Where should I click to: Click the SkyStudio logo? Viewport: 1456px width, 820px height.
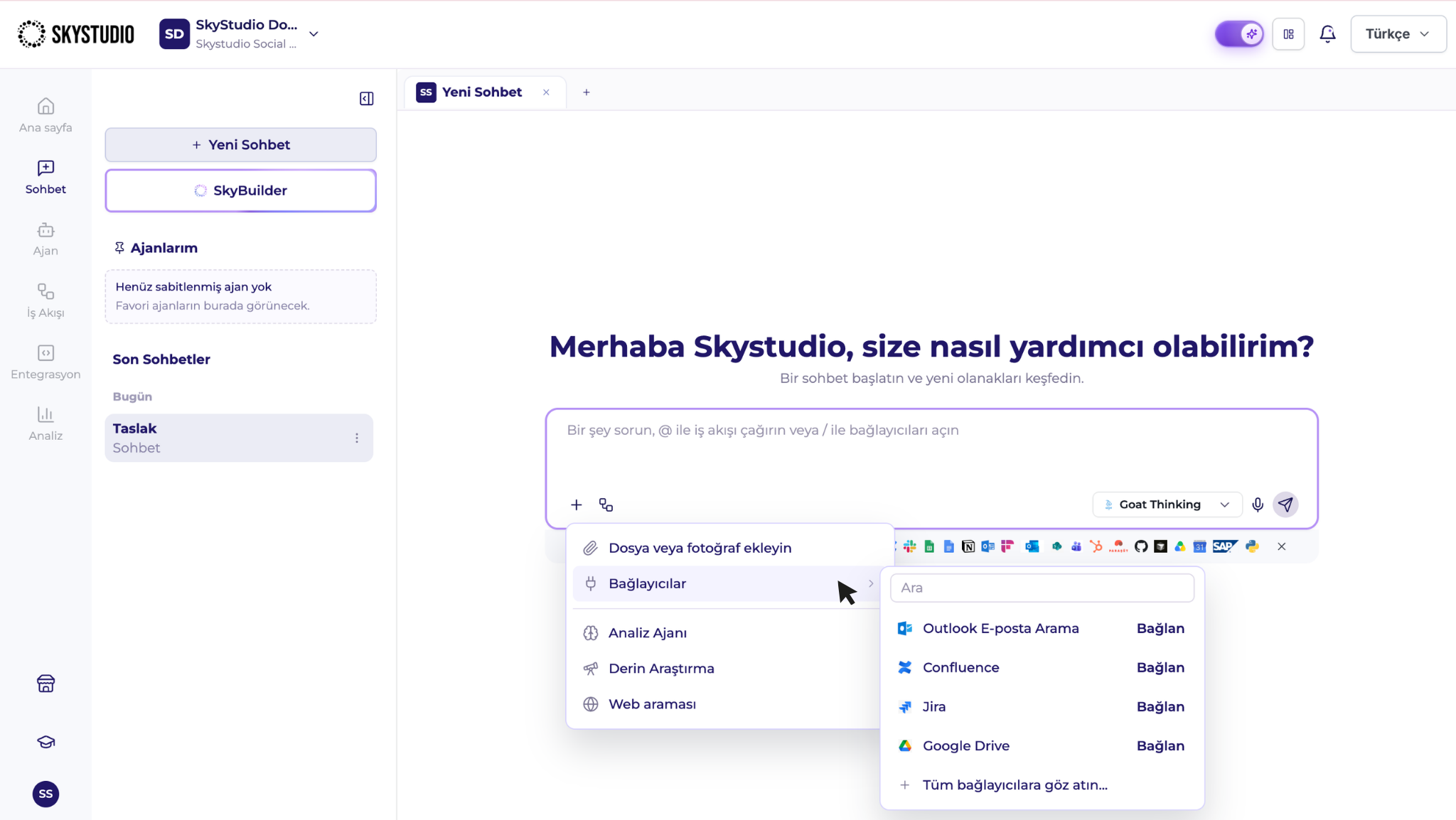click(75, 33)
